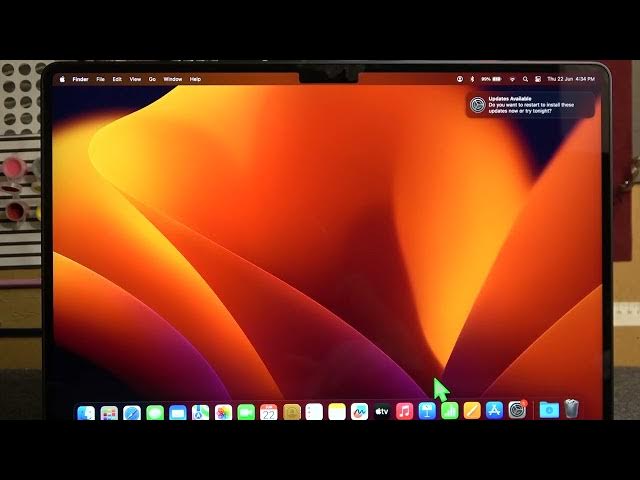
Task: Open Notes app in the Dock
Action: coord(337,411)
